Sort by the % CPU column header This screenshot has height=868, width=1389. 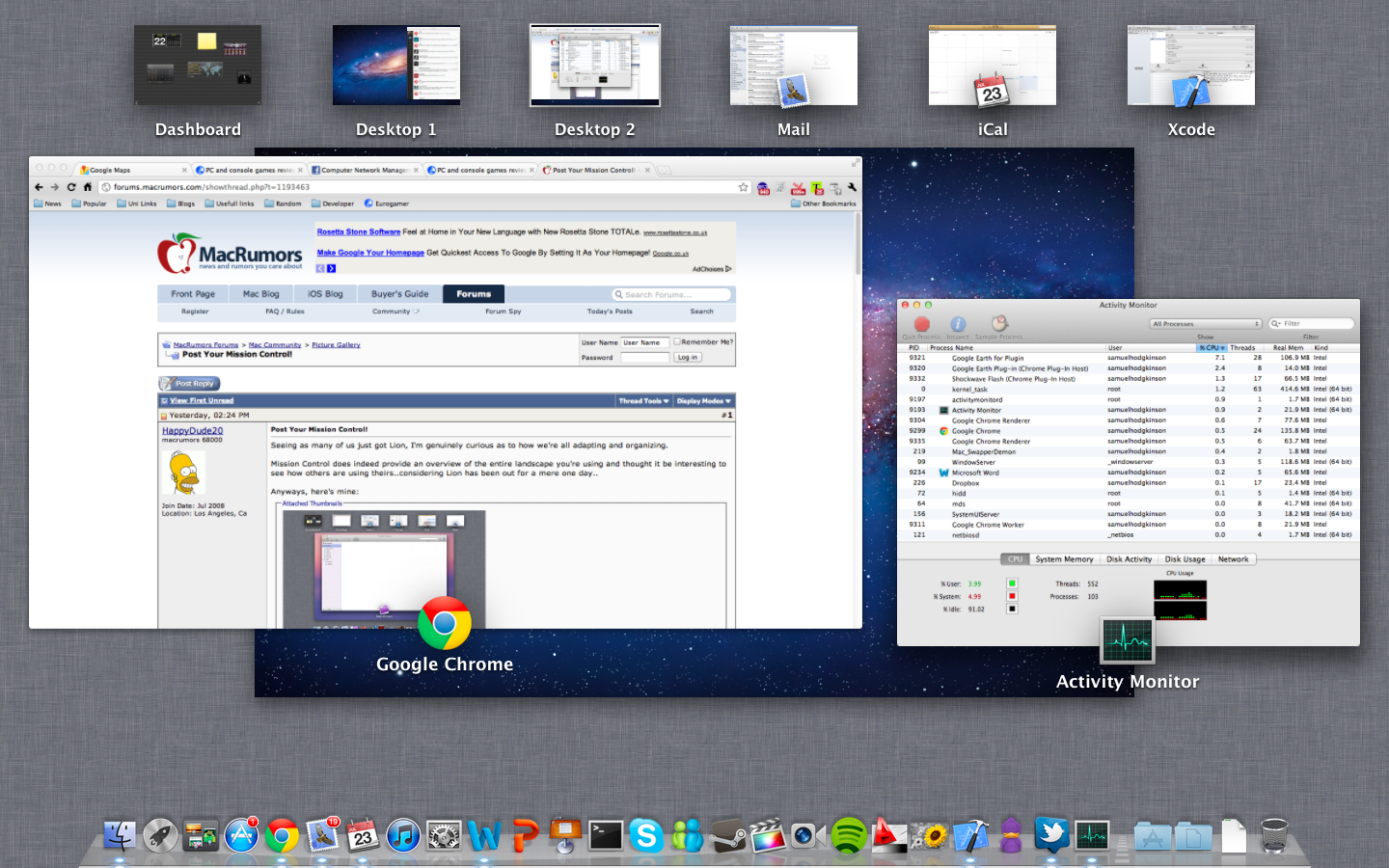[1212, 347]
